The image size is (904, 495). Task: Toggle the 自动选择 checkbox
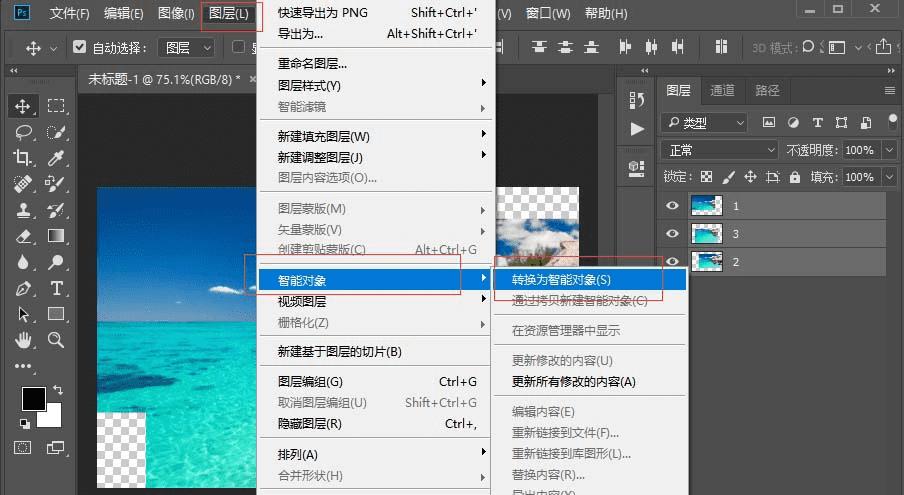80,47
